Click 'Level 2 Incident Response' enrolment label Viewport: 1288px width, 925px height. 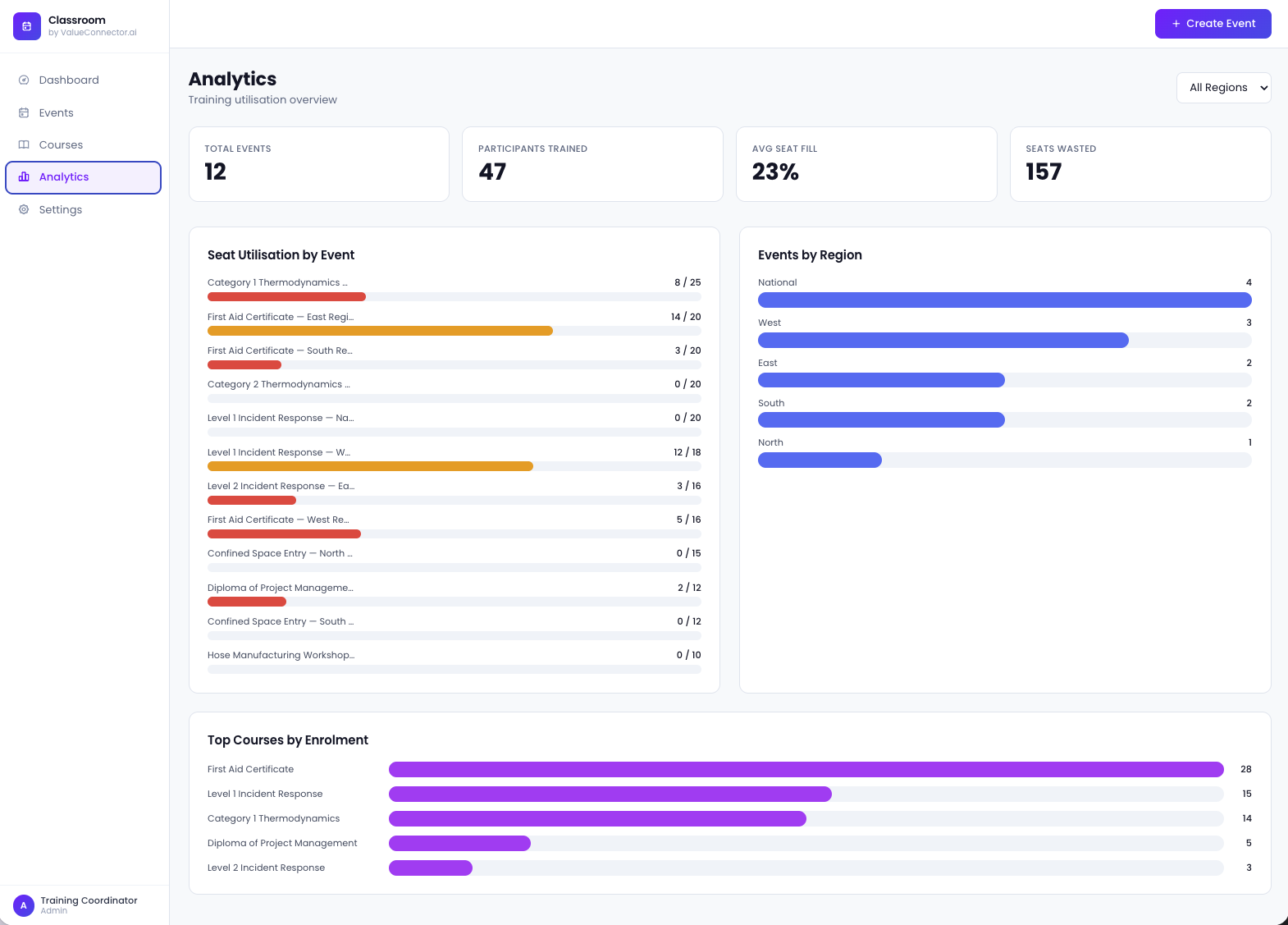(266, 868)
